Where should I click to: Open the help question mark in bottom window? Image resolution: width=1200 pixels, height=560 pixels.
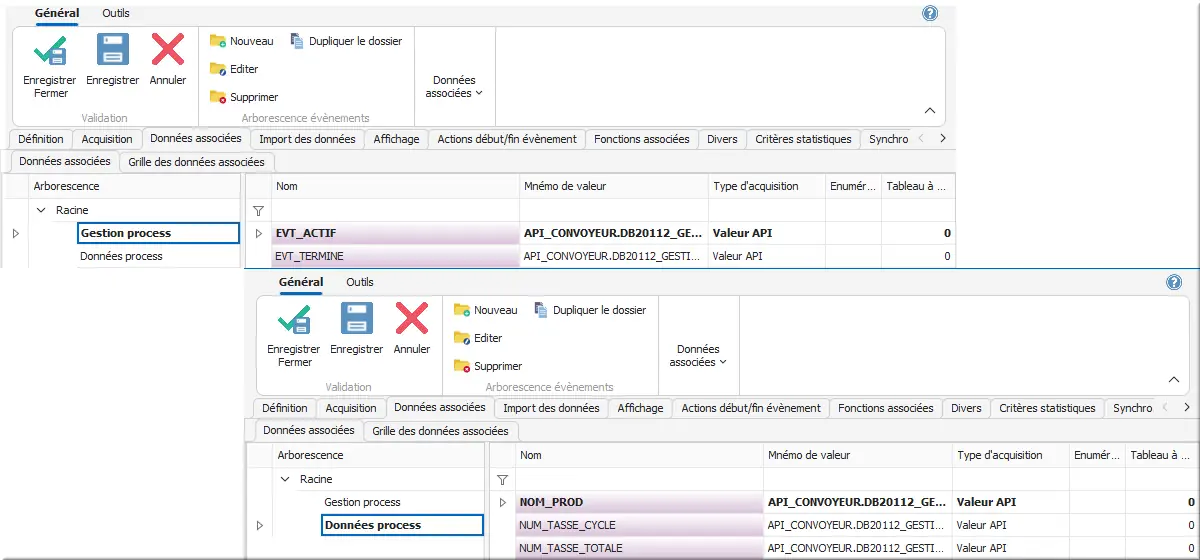(1174, 282)
